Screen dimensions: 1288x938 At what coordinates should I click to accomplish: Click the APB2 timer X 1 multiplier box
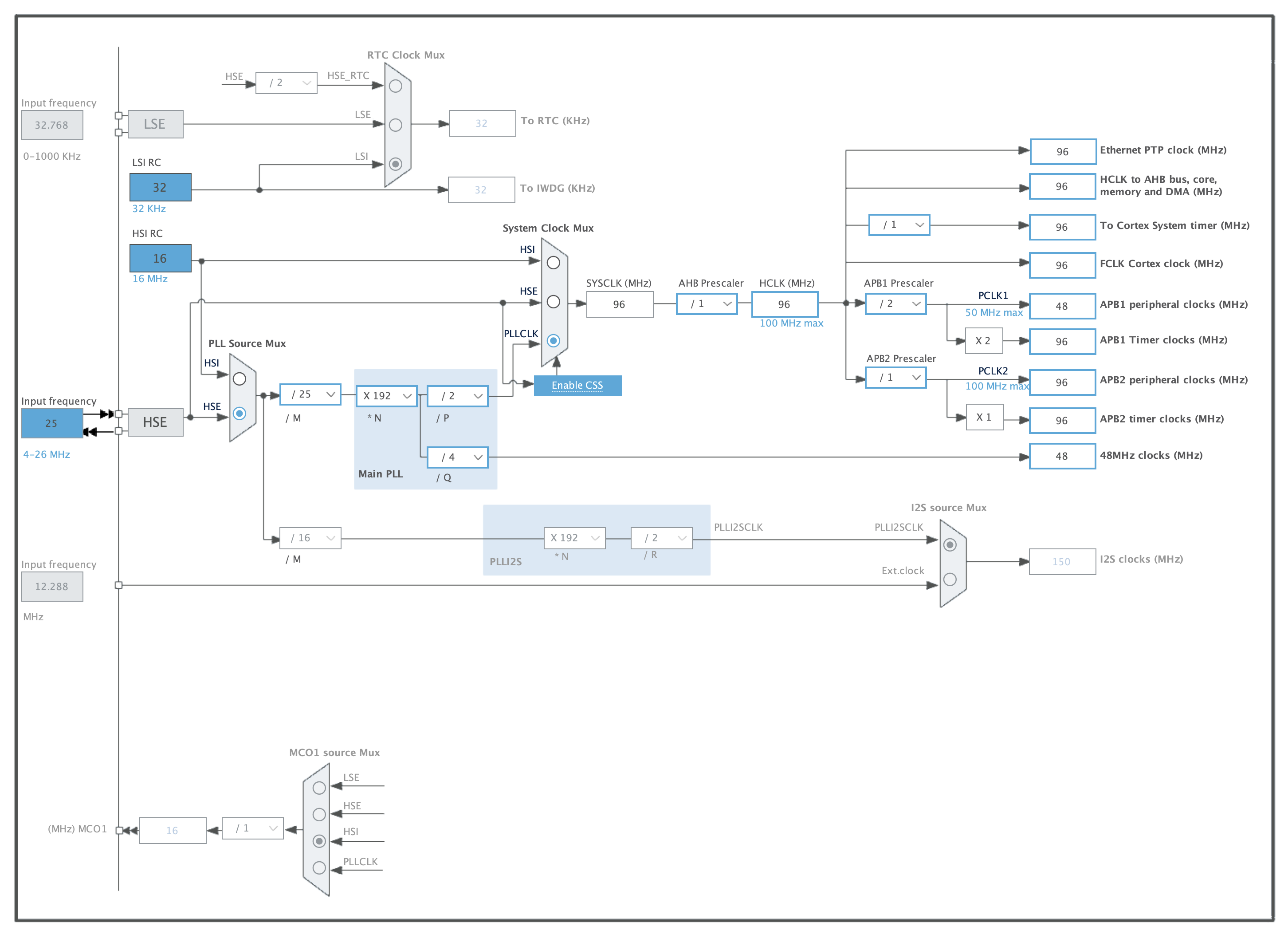coord(985,418)
